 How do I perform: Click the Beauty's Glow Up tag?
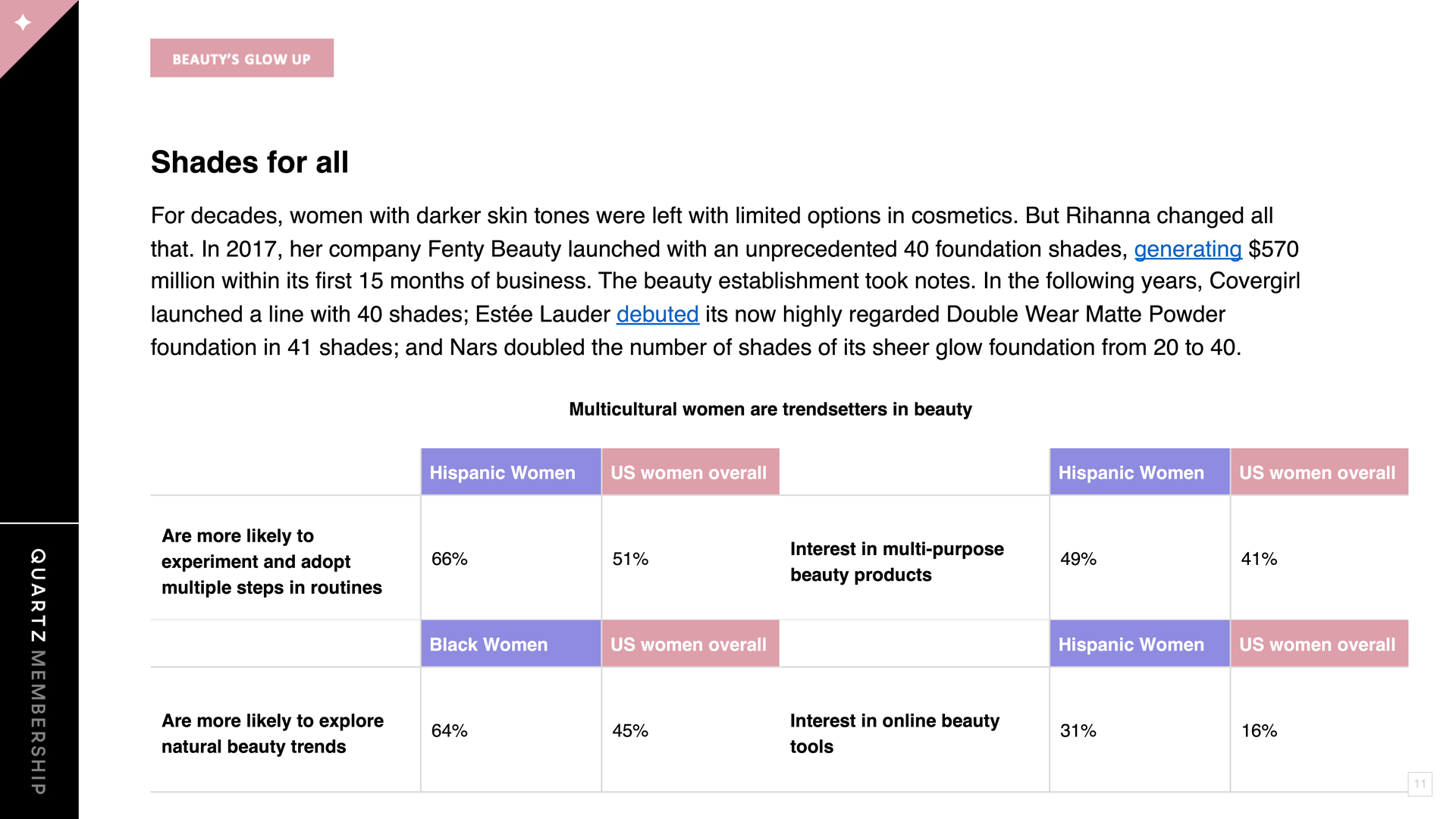point(242,58)
